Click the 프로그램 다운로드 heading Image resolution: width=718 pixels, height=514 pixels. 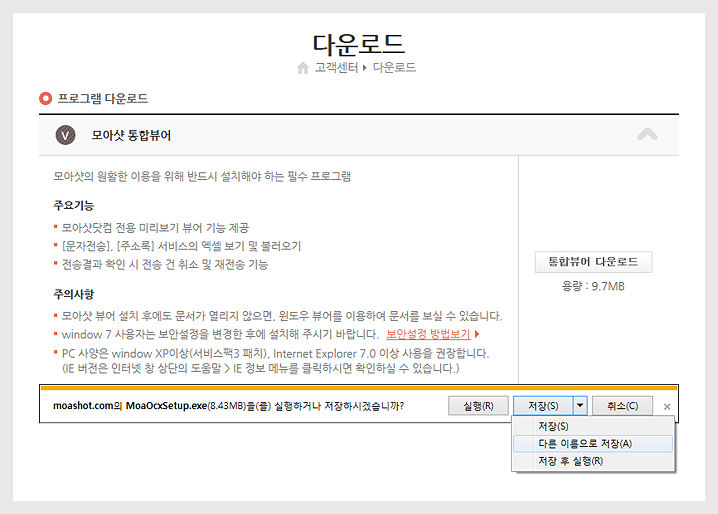103,98
